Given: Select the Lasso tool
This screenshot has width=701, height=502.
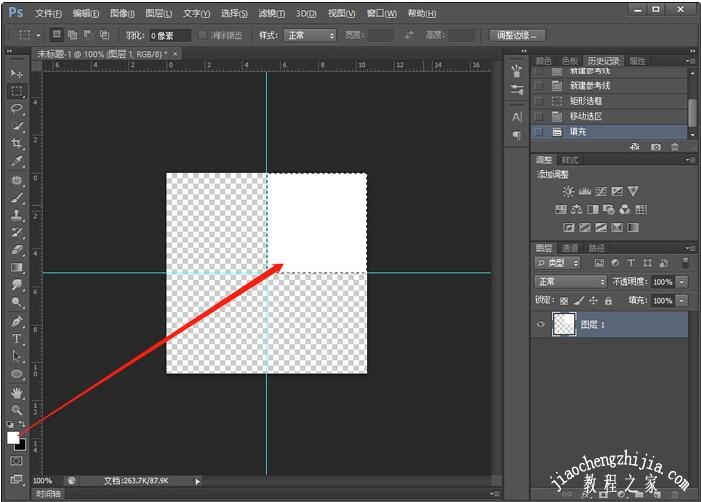Looking at the screenshot, I should (17, 108).
